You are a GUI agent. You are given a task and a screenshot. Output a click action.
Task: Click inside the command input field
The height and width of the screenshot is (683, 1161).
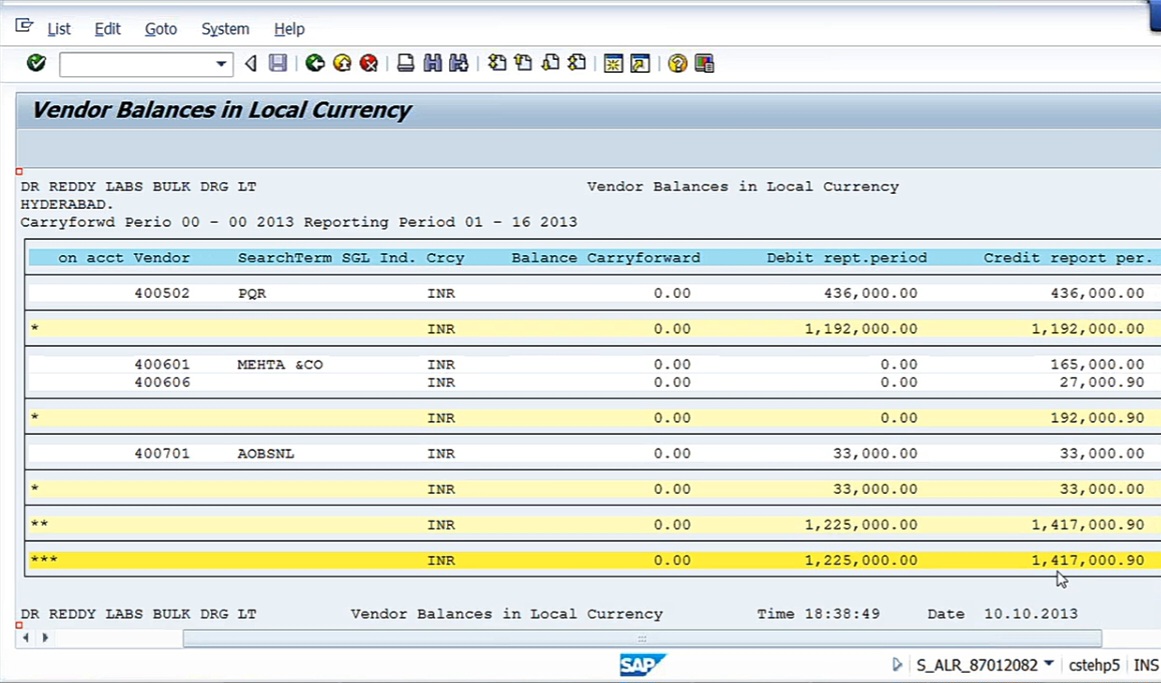(x=138, y=64)
